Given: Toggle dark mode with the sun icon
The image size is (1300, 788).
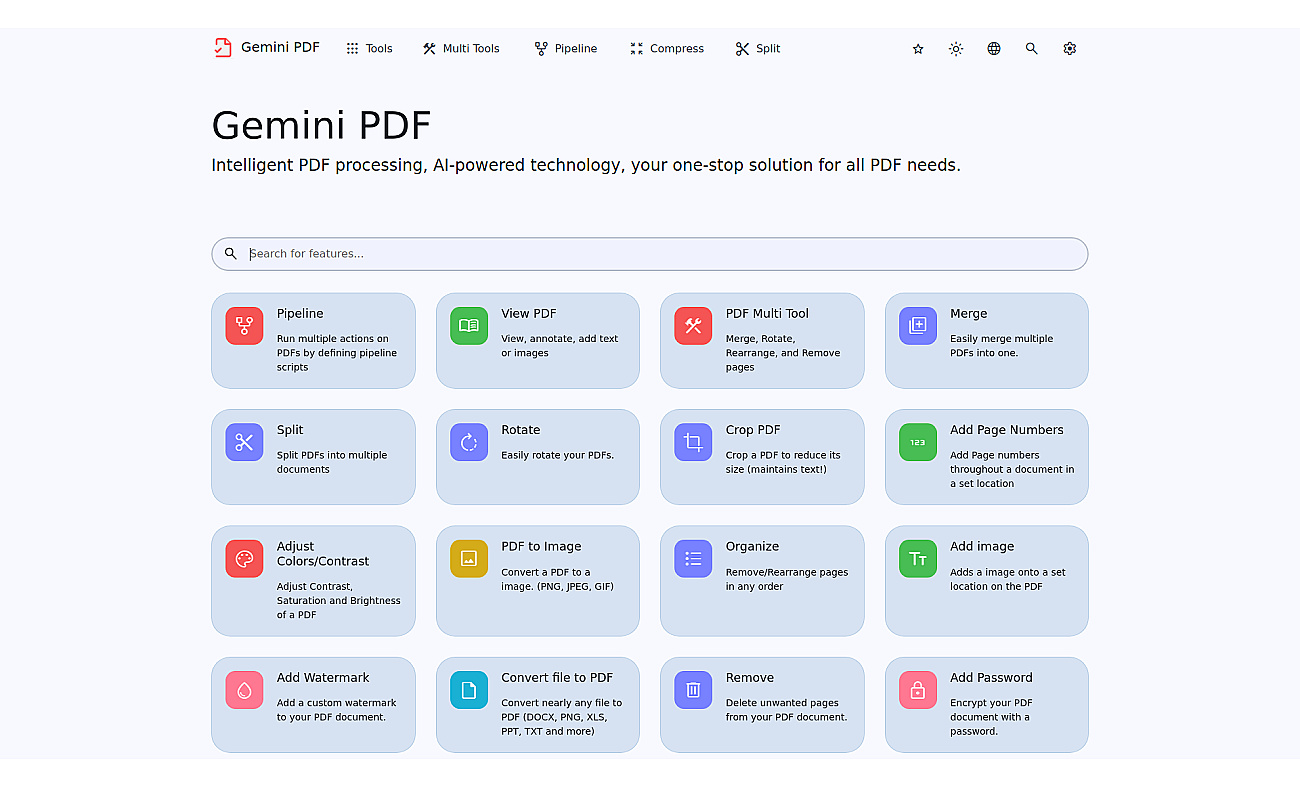Looking at the screenshot, I should click(x=956, y=49).
